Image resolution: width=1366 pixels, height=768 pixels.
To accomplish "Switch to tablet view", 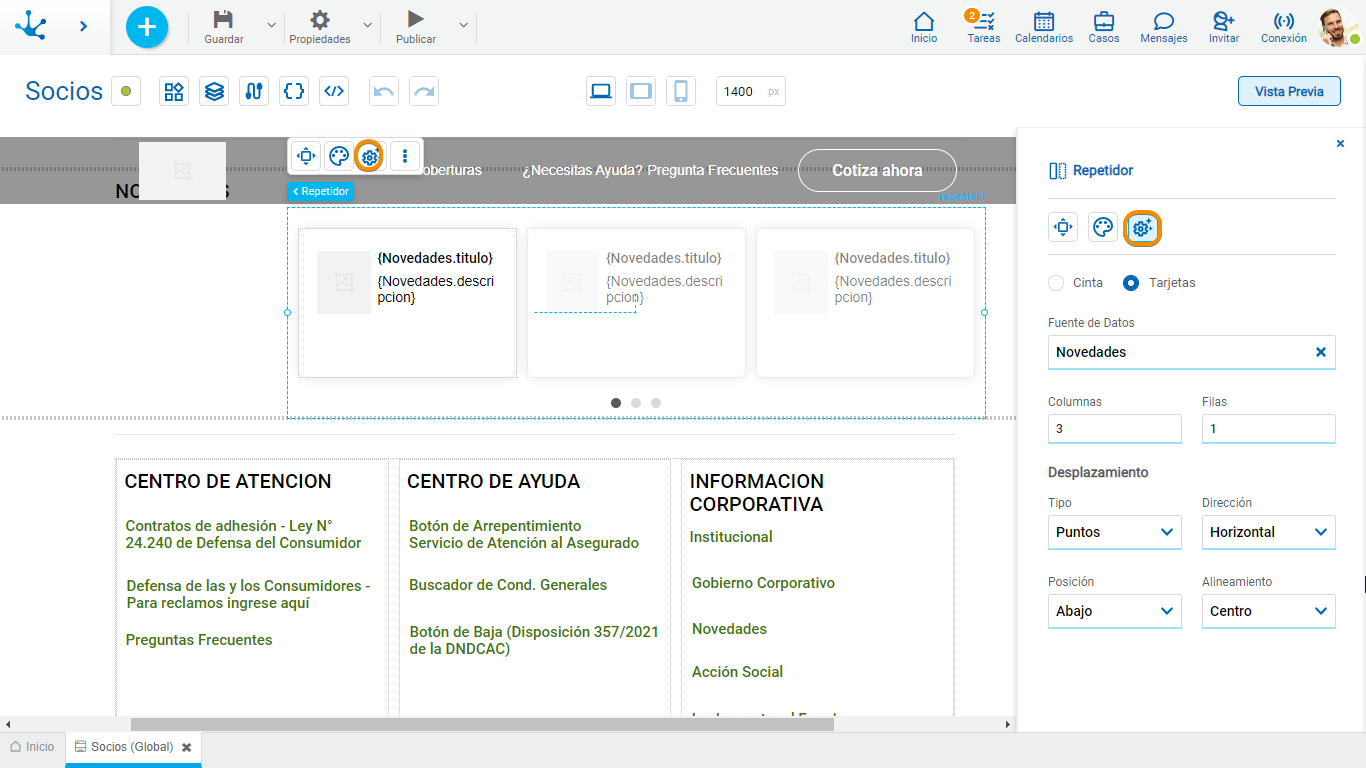I will click(641, 91).
